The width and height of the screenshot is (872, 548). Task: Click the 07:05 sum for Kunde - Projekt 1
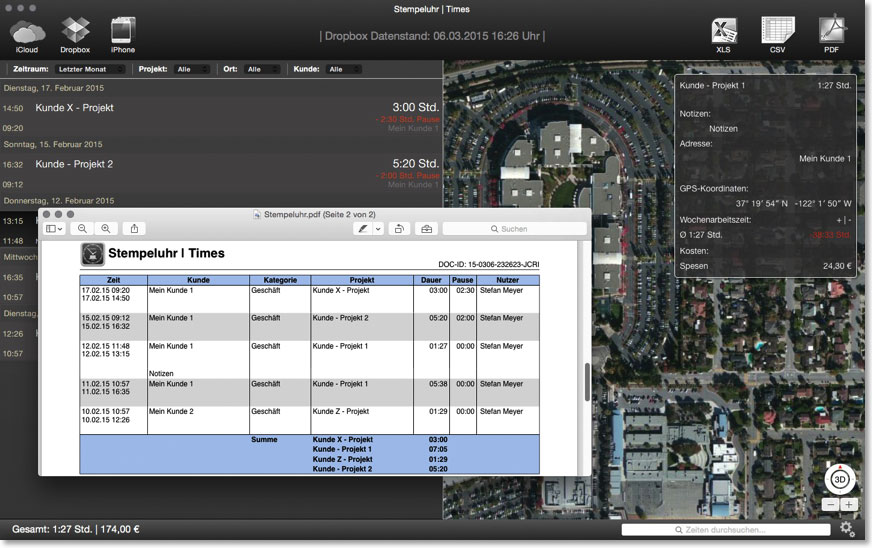click(x=438, y=449)
